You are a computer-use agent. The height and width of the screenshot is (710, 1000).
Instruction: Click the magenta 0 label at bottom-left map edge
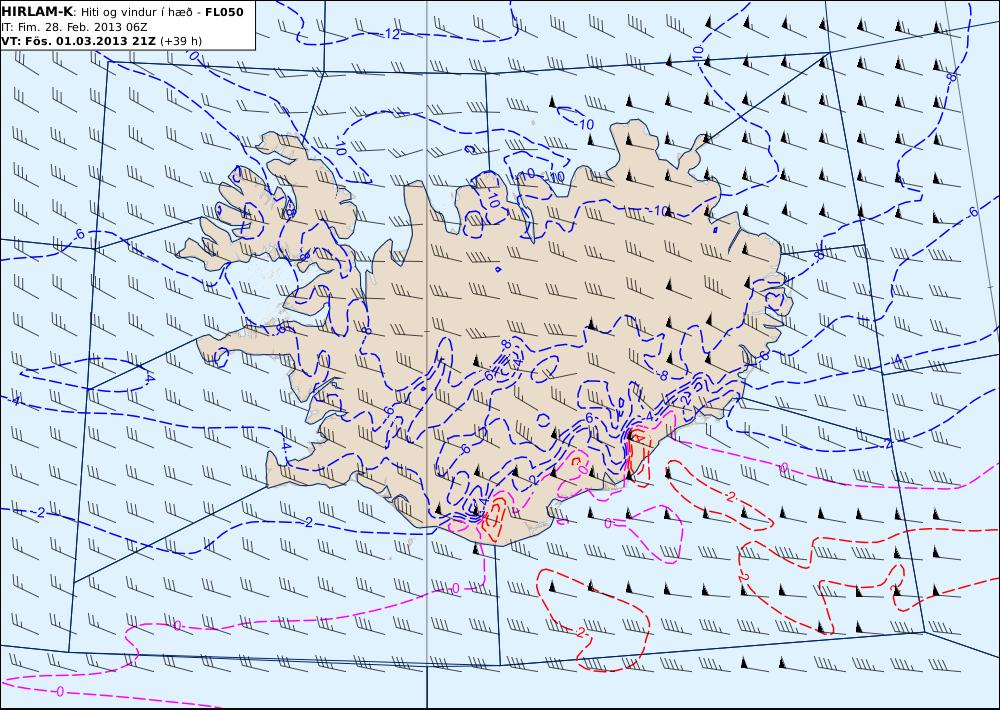[59, 692]
